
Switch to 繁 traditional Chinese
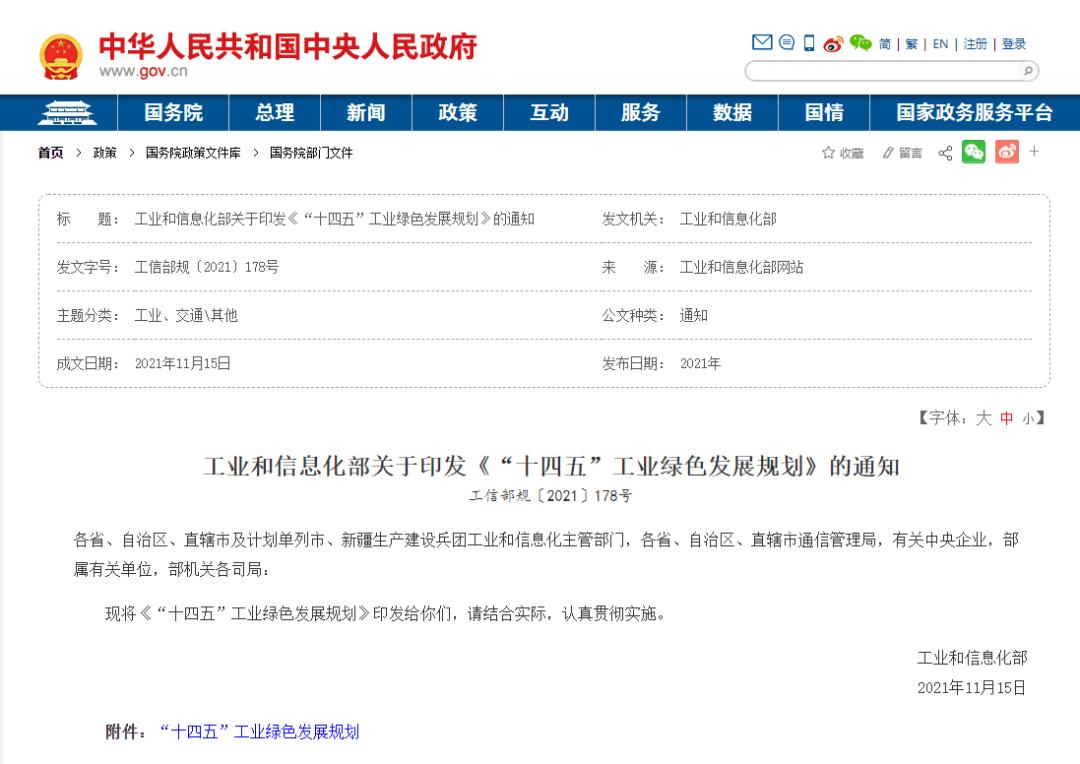click(x=911, y=44)
